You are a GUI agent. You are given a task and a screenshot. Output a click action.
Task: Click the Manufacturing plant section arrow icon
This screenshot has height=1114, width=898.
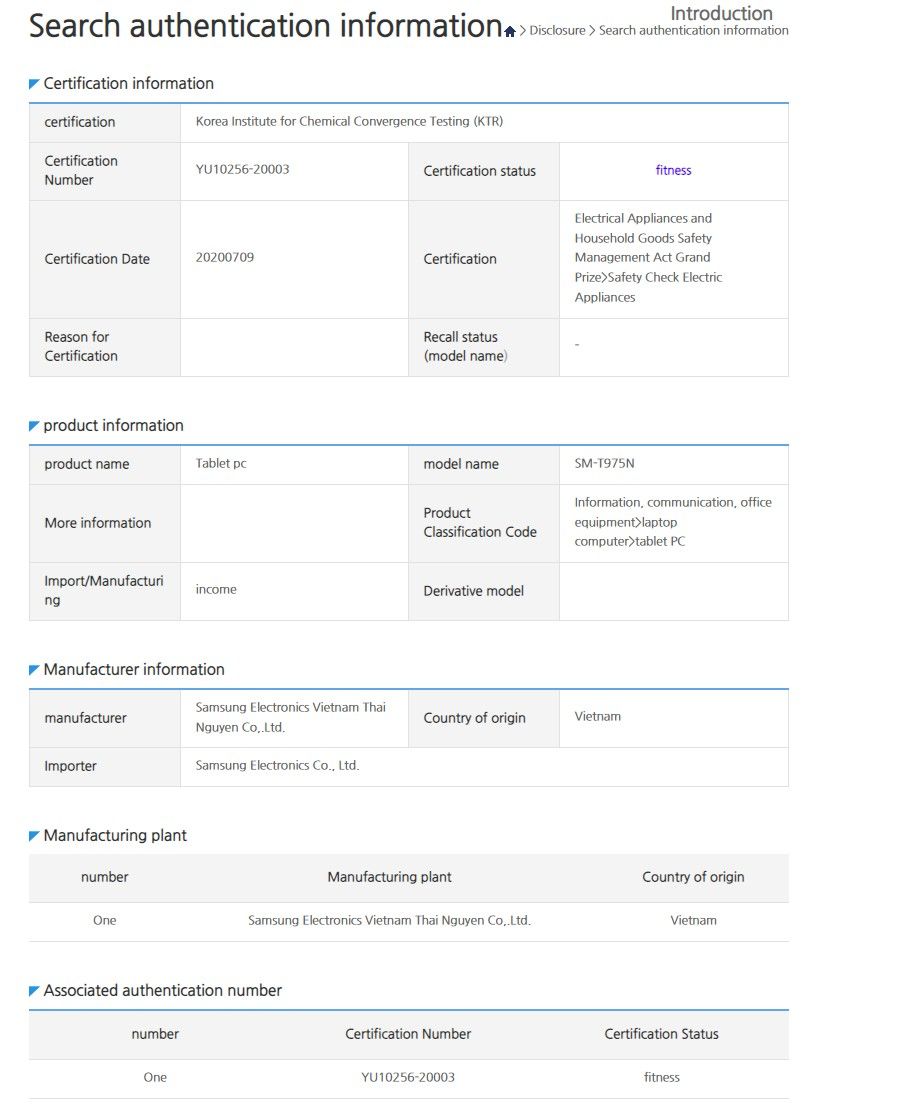coord(33,836)
